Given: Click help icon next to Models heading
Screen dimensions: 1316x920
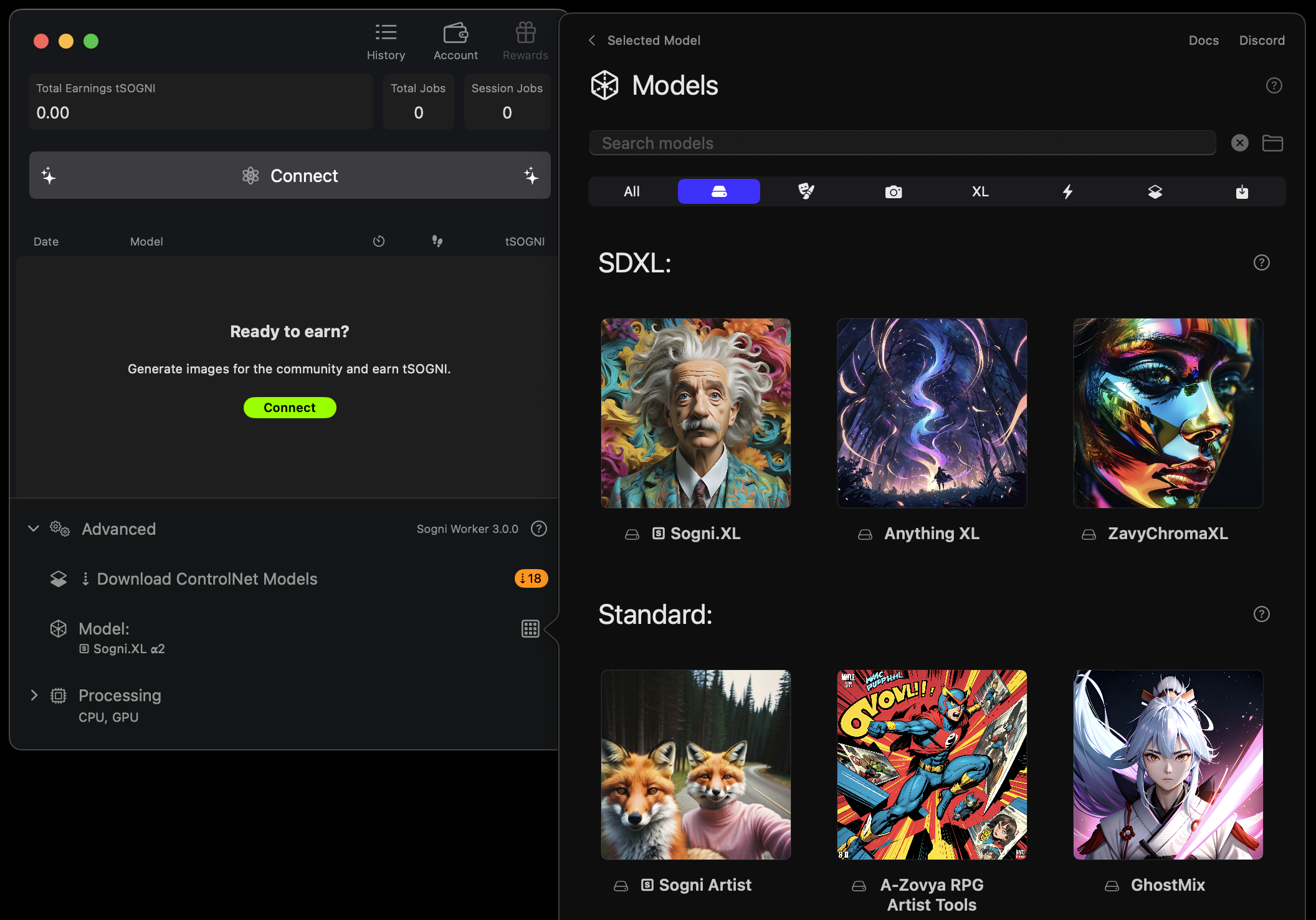Looking at the screenshot, I should pos(1274,85).
